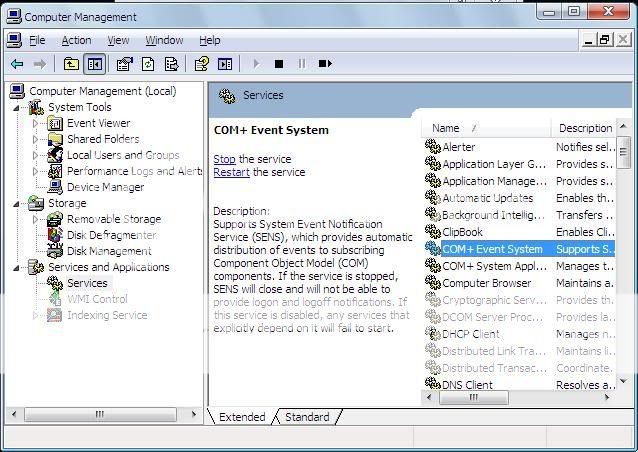Click the Stop the service link
638x452 pixels.
[x=224, y=159]
